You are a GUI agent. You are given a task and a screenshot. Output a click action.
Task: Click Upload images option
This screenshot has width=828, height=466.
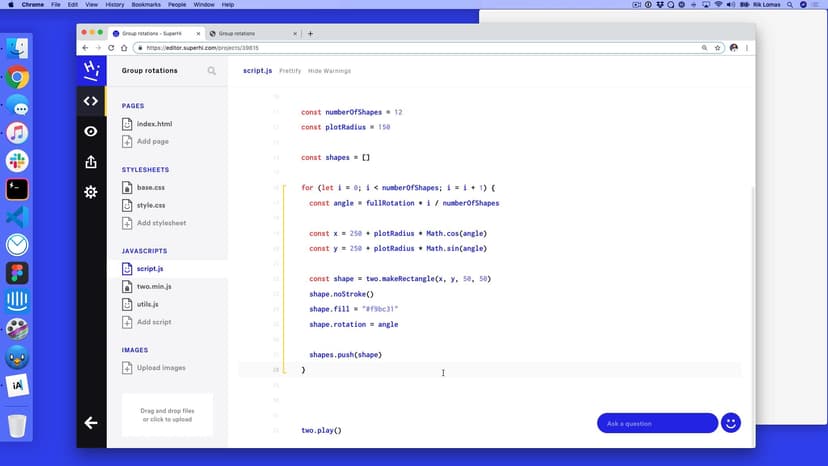point(161,368)
